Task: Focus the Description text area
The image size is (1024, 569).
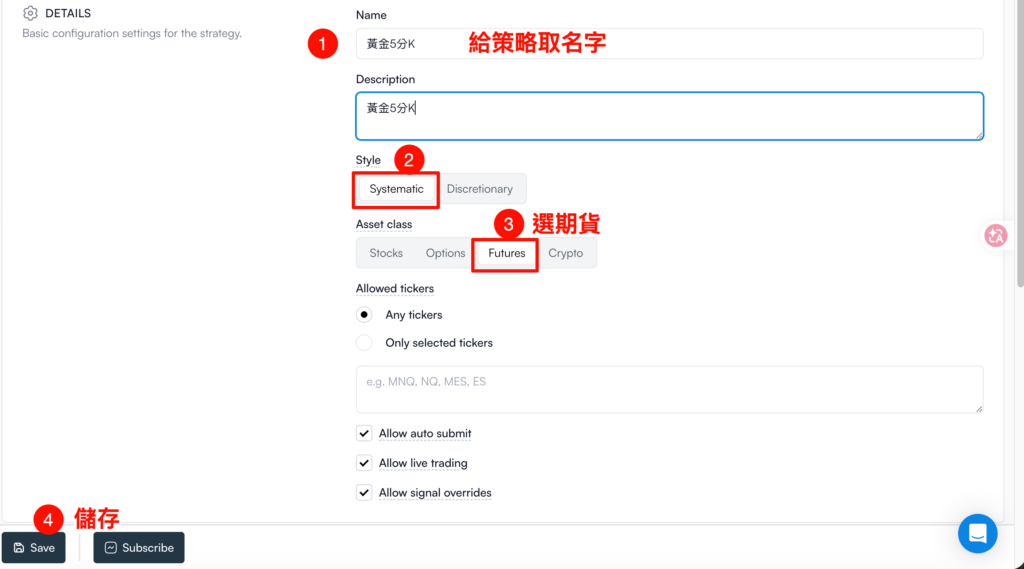Action: pos(669,116)
